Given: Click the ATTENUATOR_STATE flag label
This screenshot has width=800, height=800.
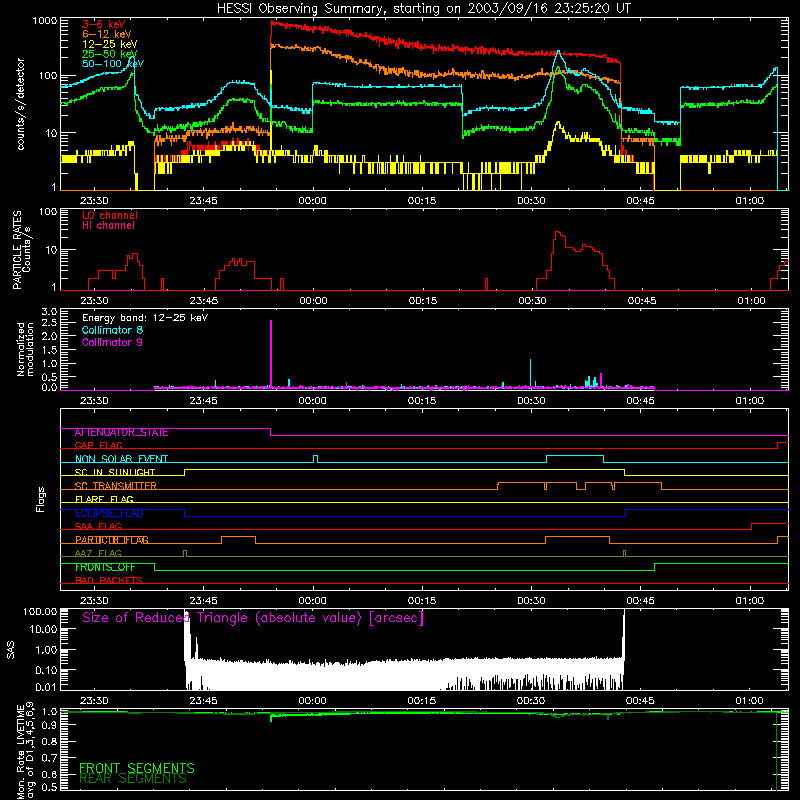Looking at the screenshot, I should [121, 433].
